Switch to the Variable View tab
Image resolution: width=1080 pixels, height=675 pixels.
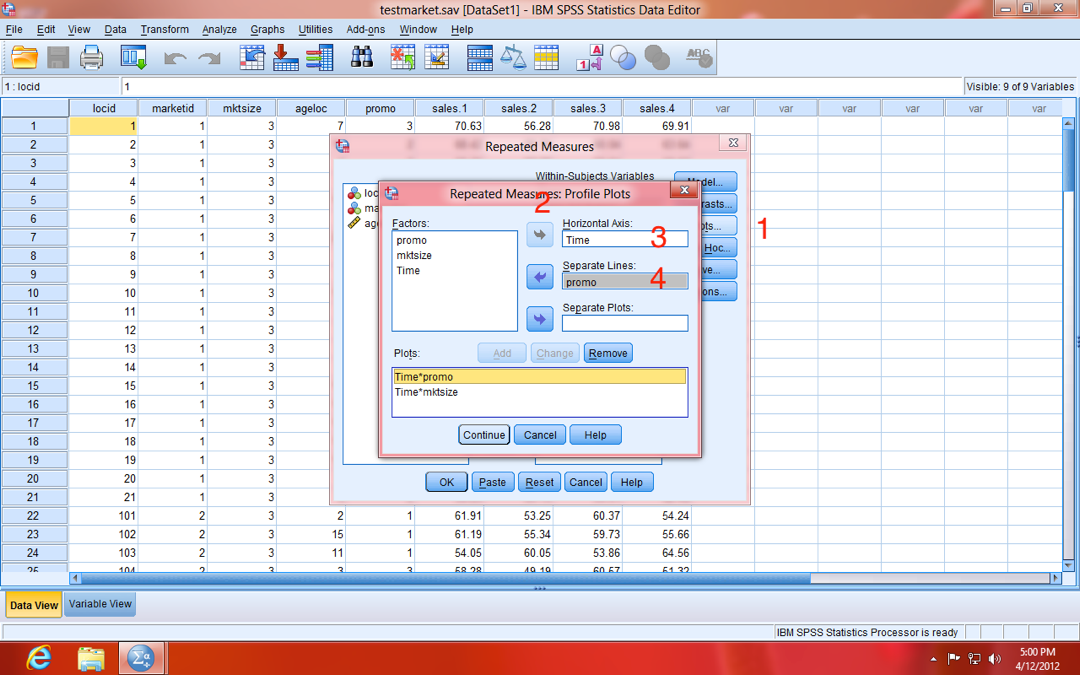pos(100,604)
